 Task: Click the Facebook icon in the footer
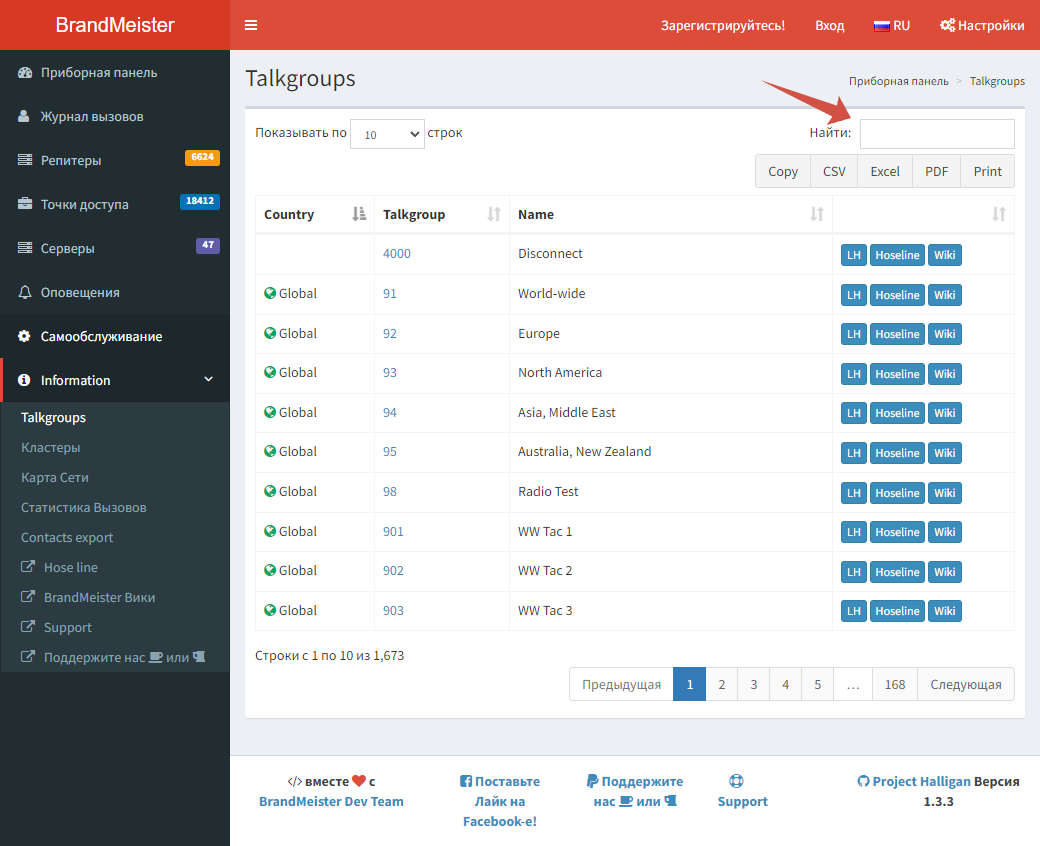(x=466, y=781)
